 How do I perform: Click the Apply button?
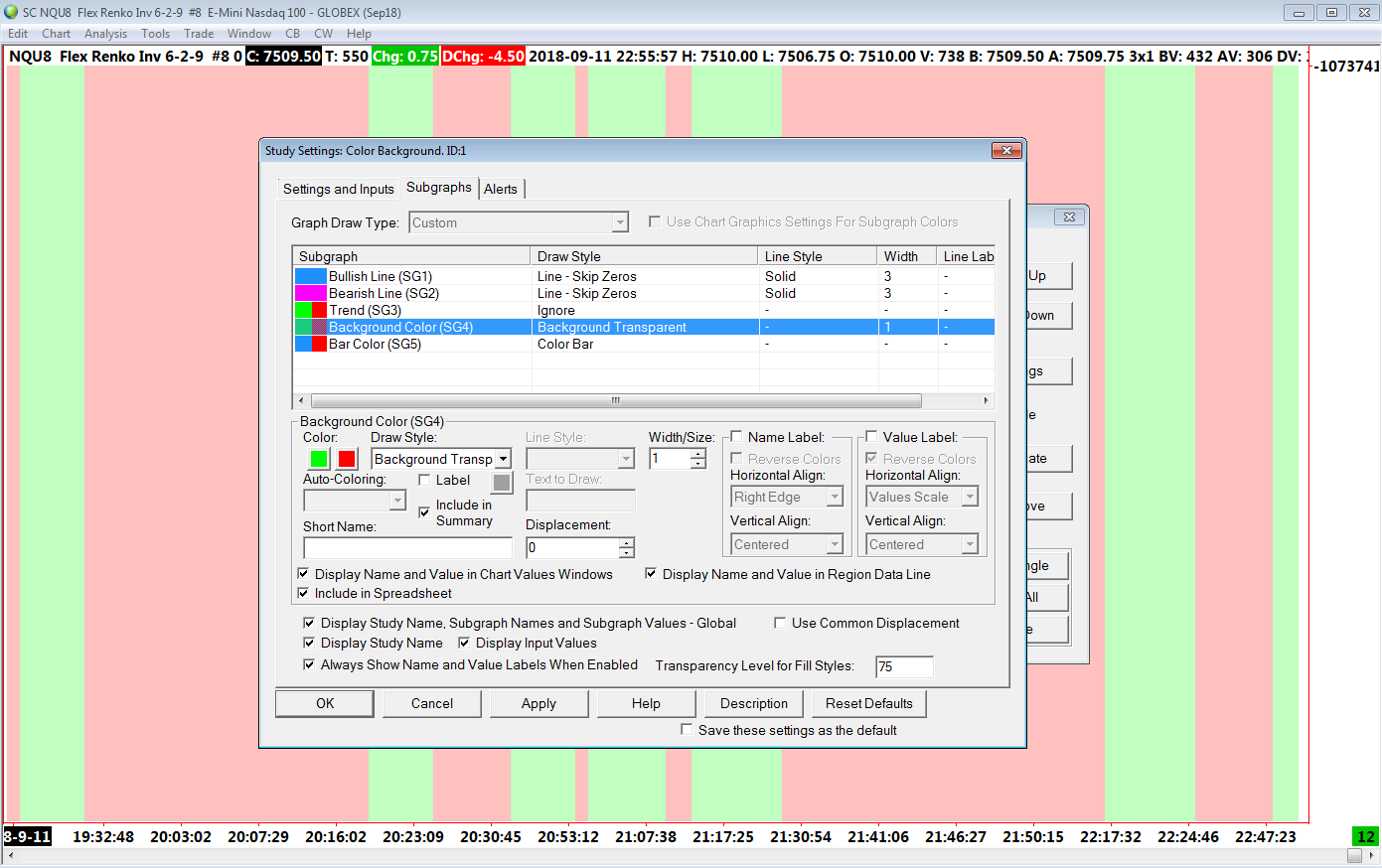pyautogui.click(x=538, y=703)
